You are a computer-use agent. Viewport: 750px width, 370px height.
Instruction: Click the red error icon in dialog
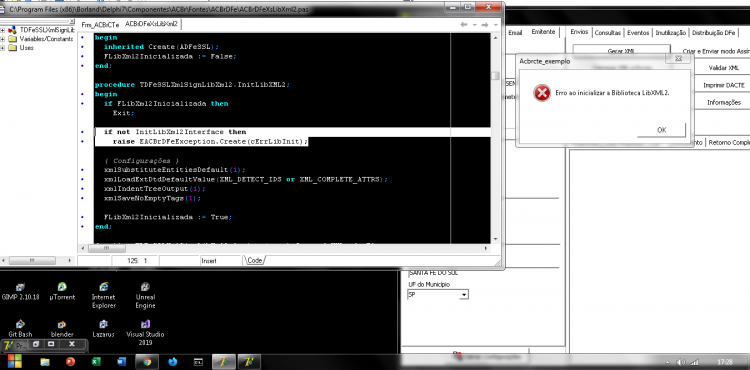click(x=541, y=93)
